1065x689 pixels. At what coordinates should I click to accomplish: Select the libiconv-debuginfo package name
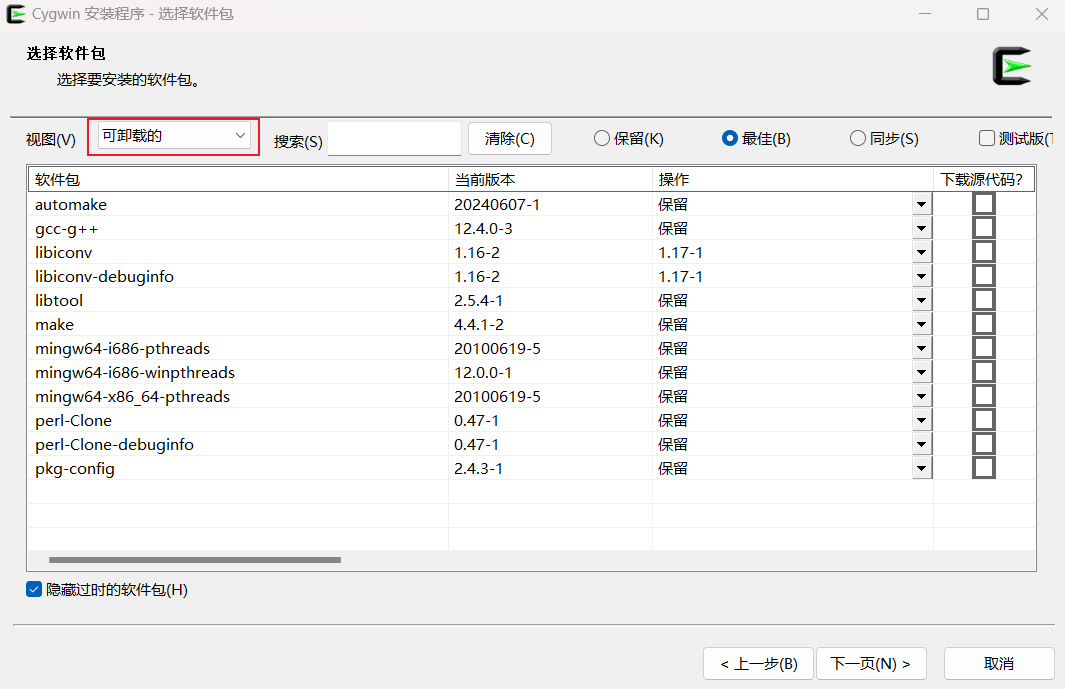point(104,277)
